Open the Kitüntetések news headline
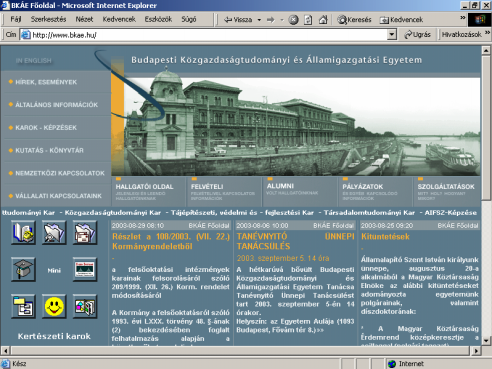 coord(385,237)
